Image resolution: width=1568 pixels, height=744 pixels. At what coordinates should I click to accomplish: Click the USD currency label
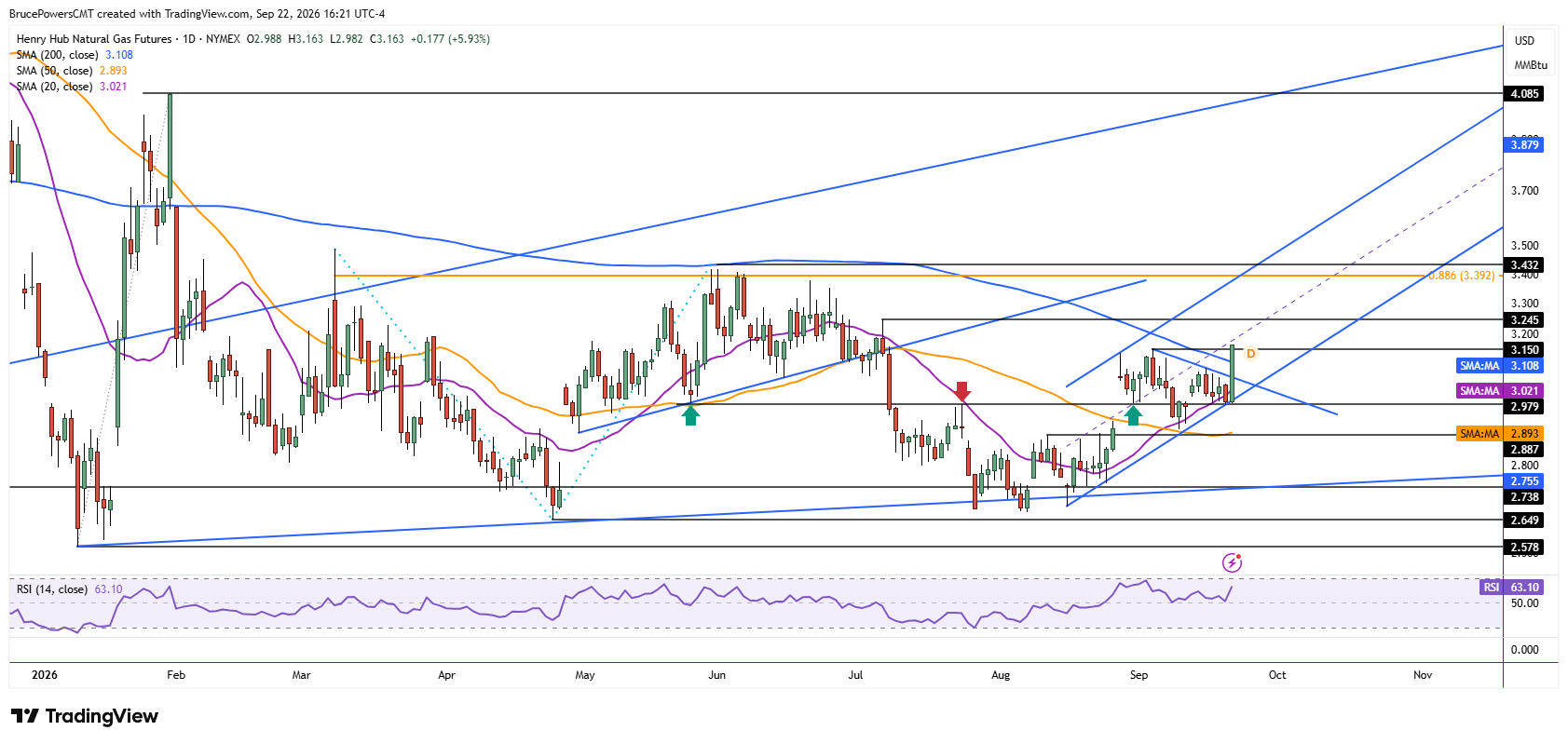point(1524,41)
